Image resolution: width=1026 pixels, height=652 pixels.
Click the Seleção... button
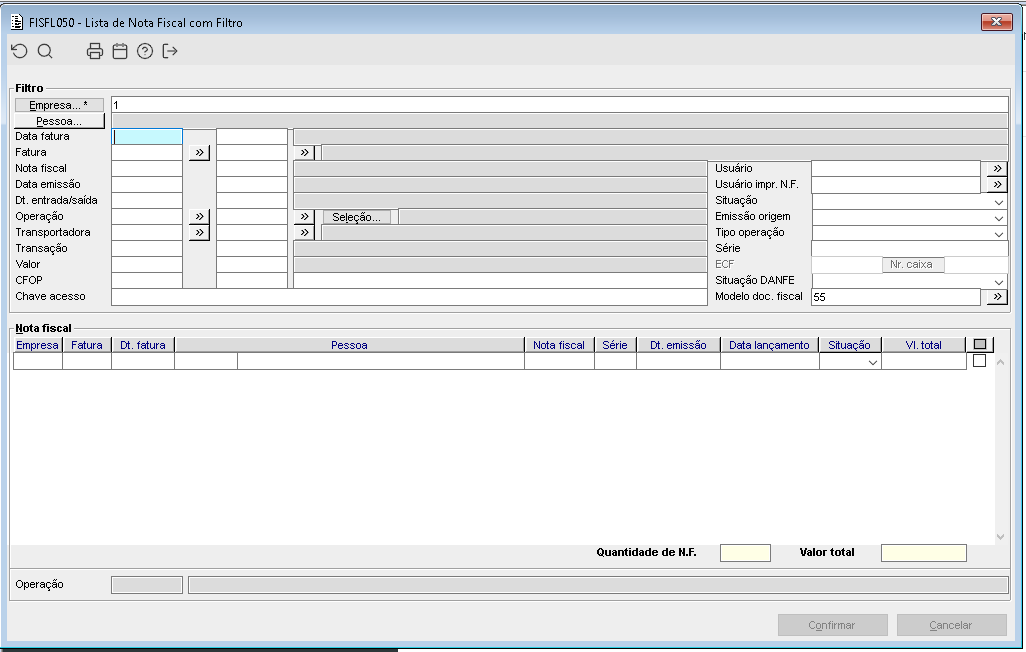357,217
